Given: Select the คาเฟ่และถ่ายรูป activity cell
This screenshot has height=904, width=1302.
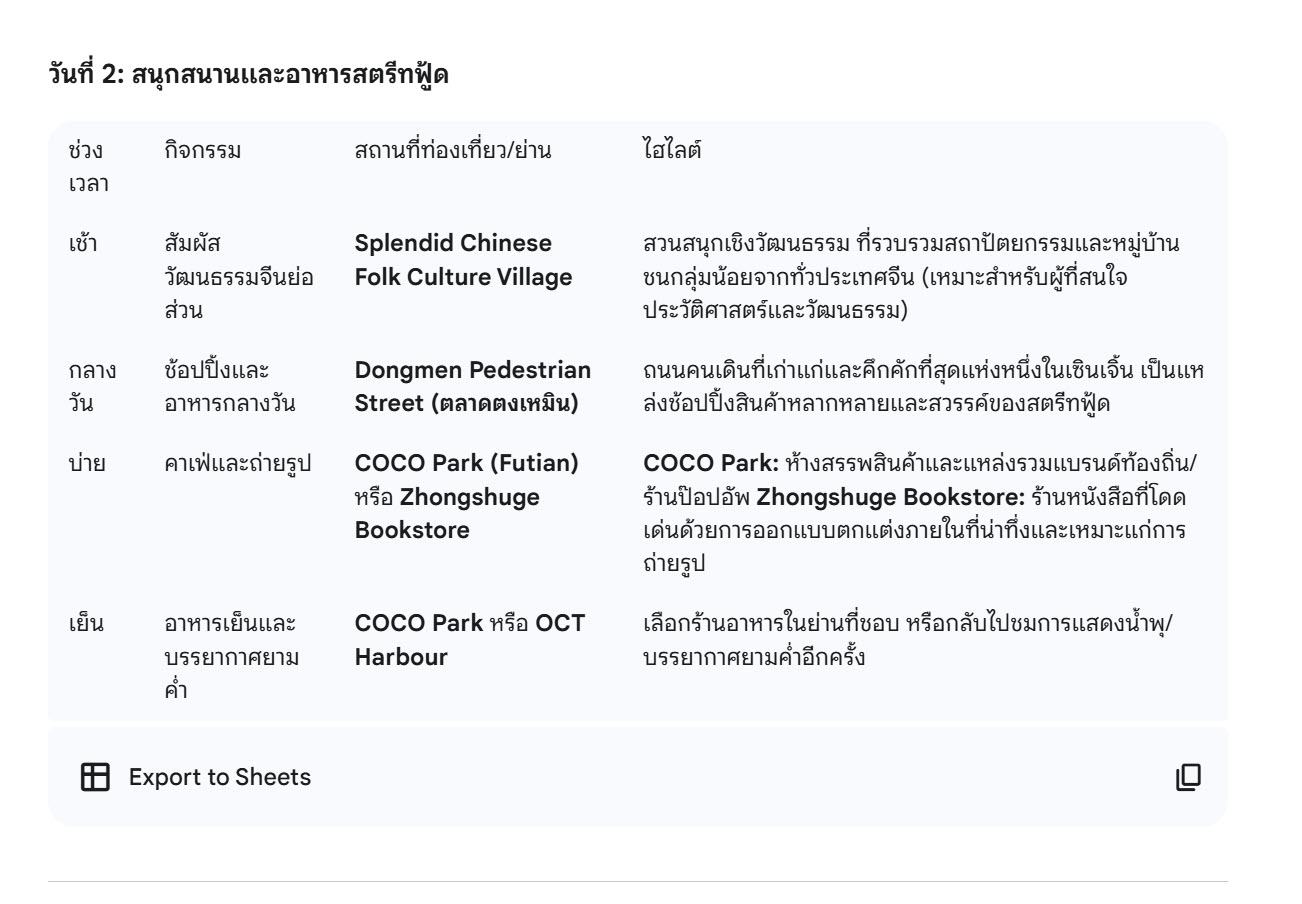Looking at the screenshot, I should click(237, 465).
